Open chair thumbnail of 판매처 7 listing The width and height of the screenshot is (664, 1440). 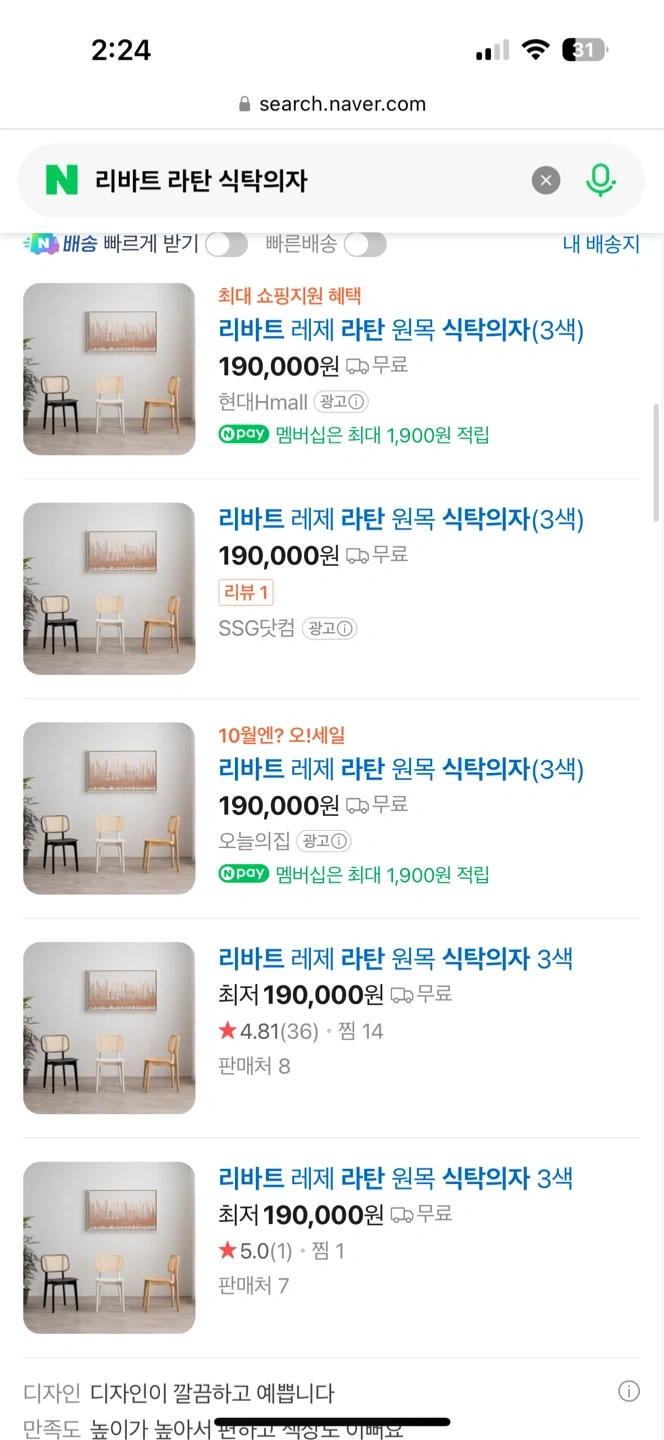[x=109, y=1248]
